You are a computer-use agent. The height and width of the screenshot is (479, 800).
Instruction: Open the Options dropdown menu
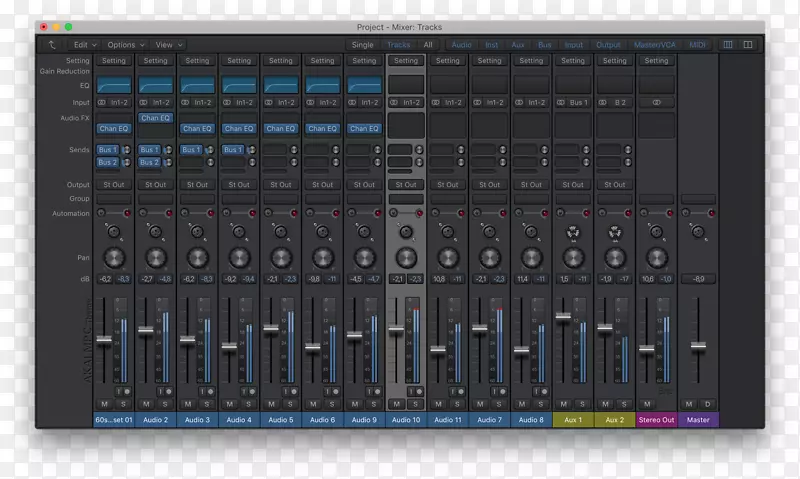point(125,45)
